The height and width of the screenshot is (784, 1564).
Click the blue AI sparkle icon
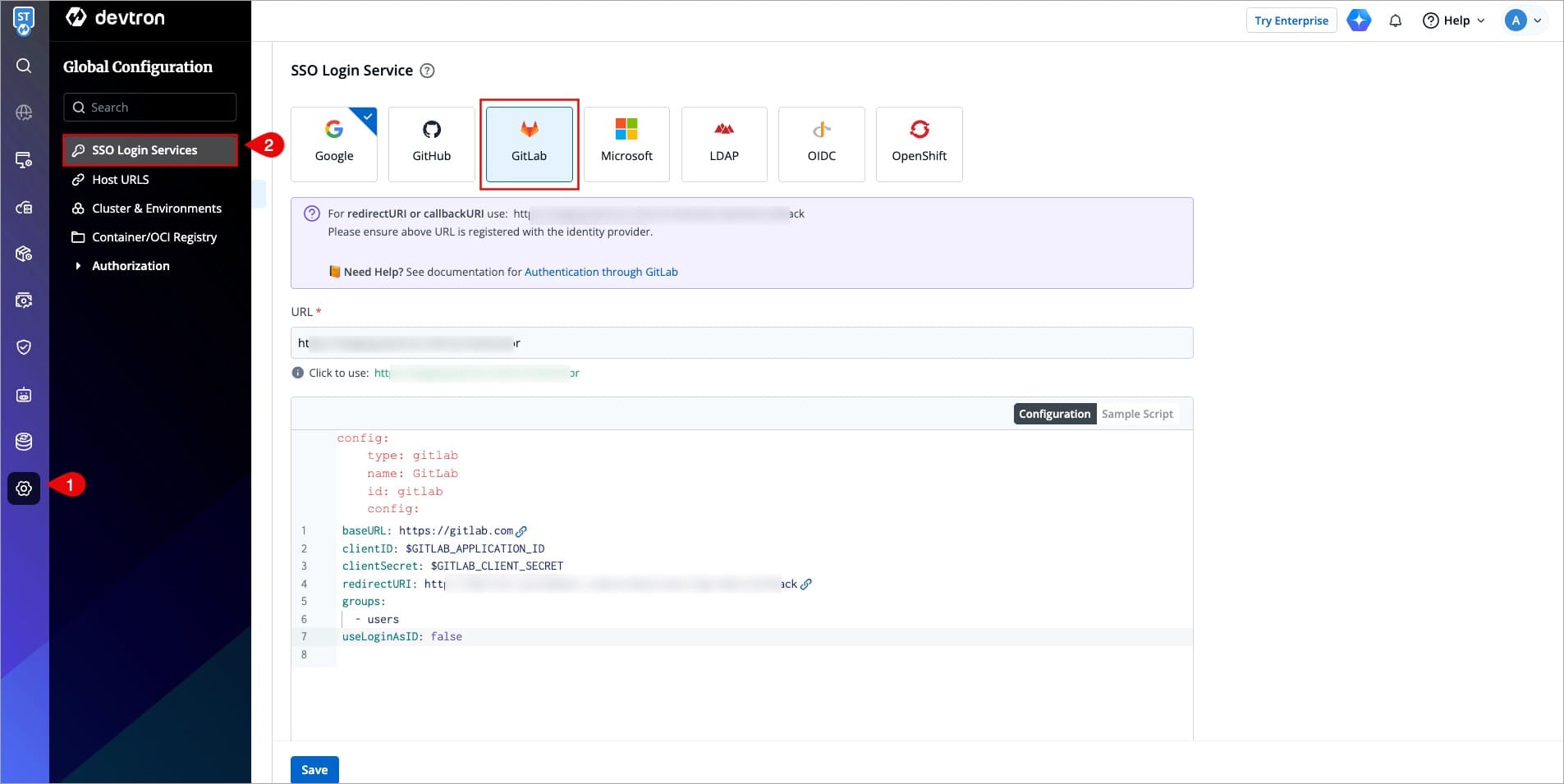(x=1359, y=21)
